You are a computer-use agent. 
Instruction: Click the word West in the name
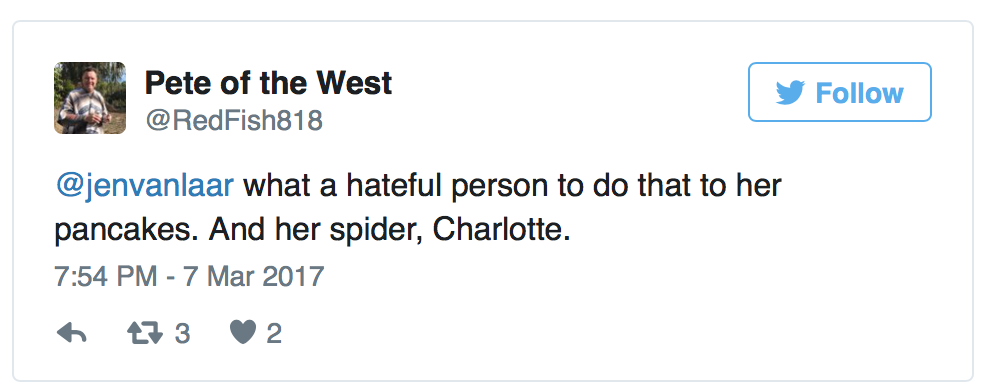[354, 82]
